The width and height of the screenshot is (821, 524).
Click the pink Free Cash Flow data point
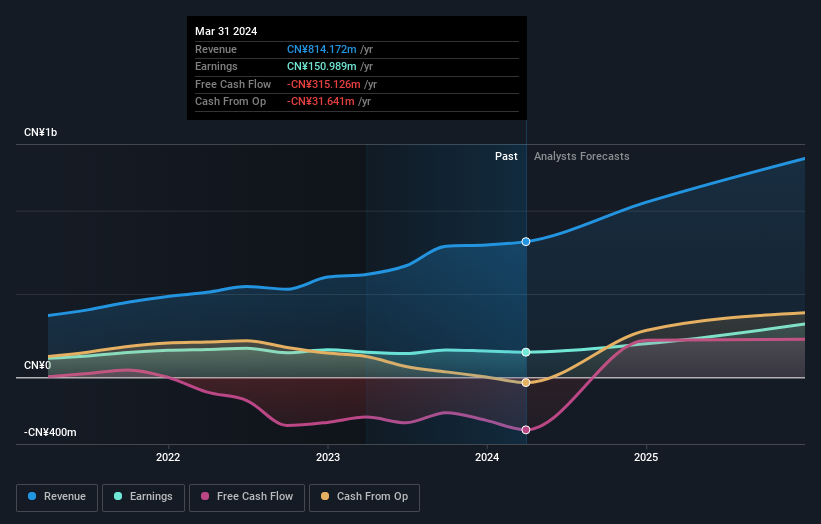526,430
